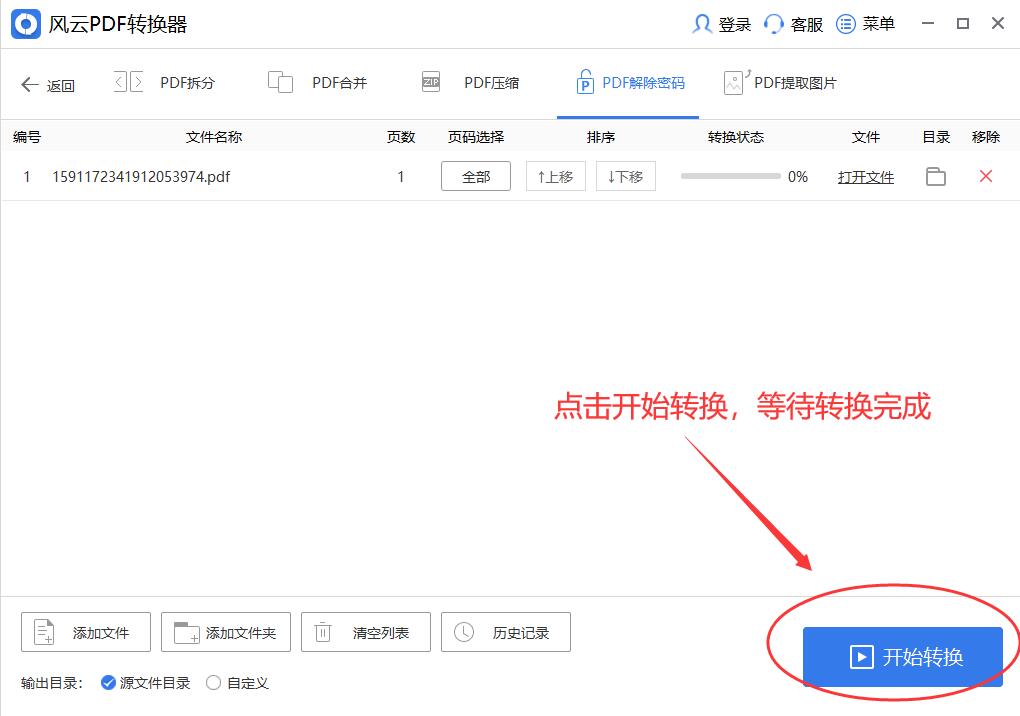Switch to the PDF解除密码 tab
This screenshot has height=716, width=1020.
tap(628, 82)
